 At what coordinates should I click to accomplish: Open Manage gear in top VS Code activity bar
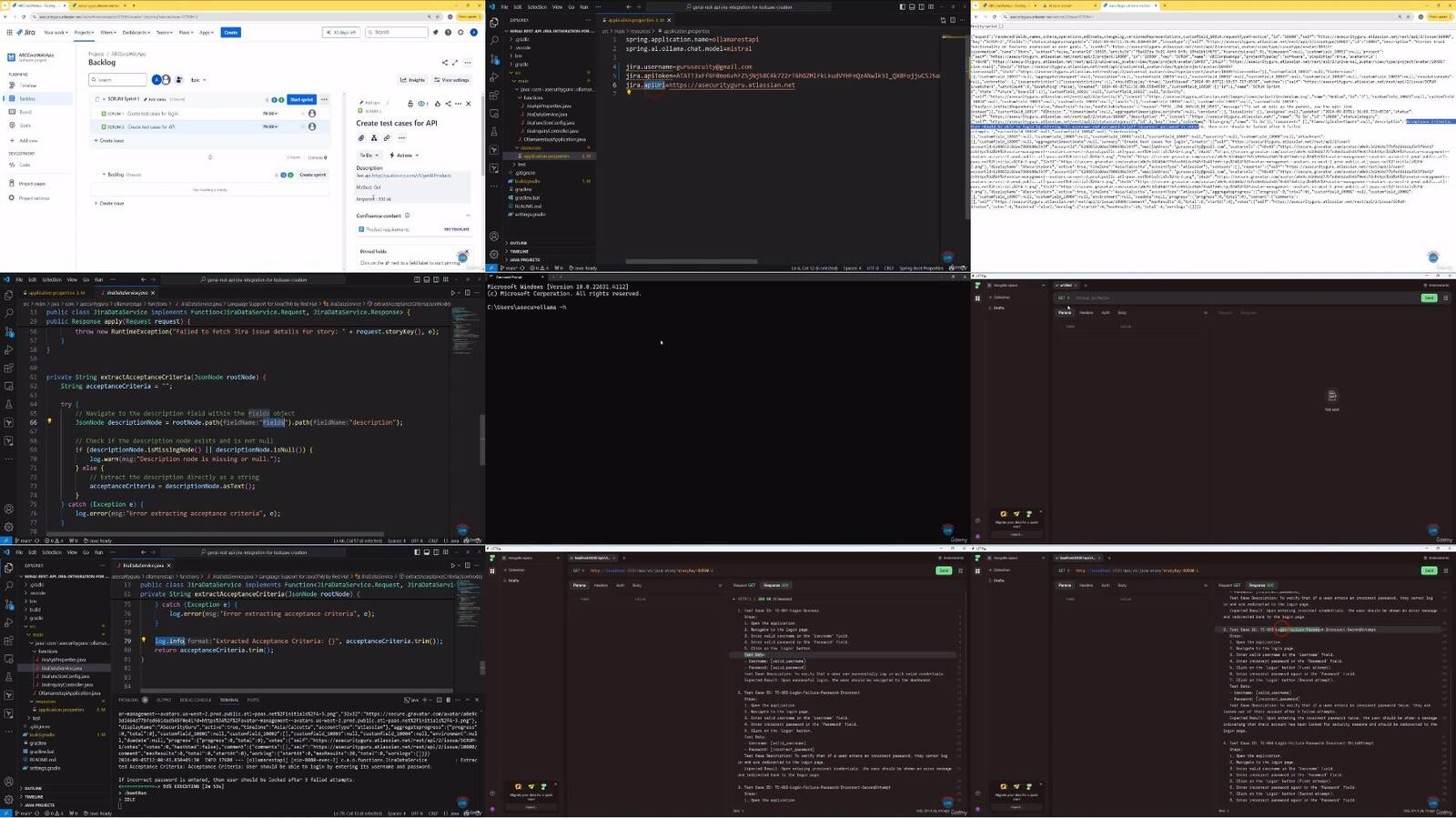[494, 254]
